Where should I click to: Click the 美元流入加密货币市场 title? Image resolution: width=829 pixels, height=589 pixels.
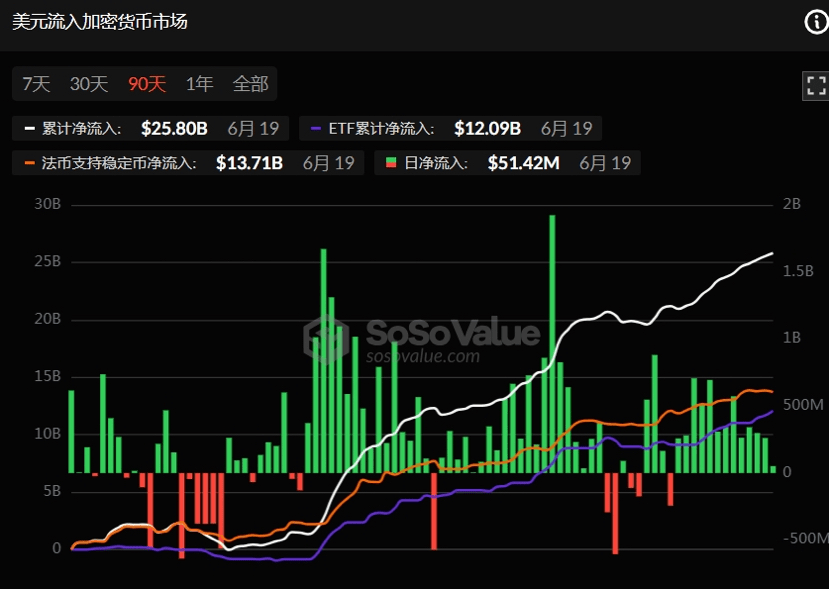99,22
